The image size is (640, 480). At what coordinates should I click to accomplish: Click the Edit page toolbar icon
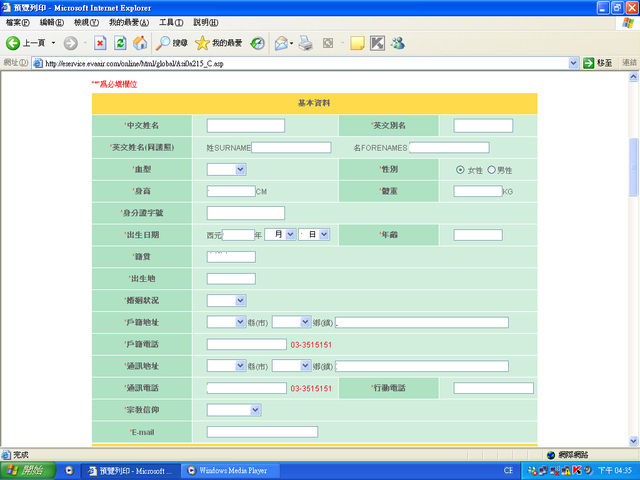click(x=328, y=43)
